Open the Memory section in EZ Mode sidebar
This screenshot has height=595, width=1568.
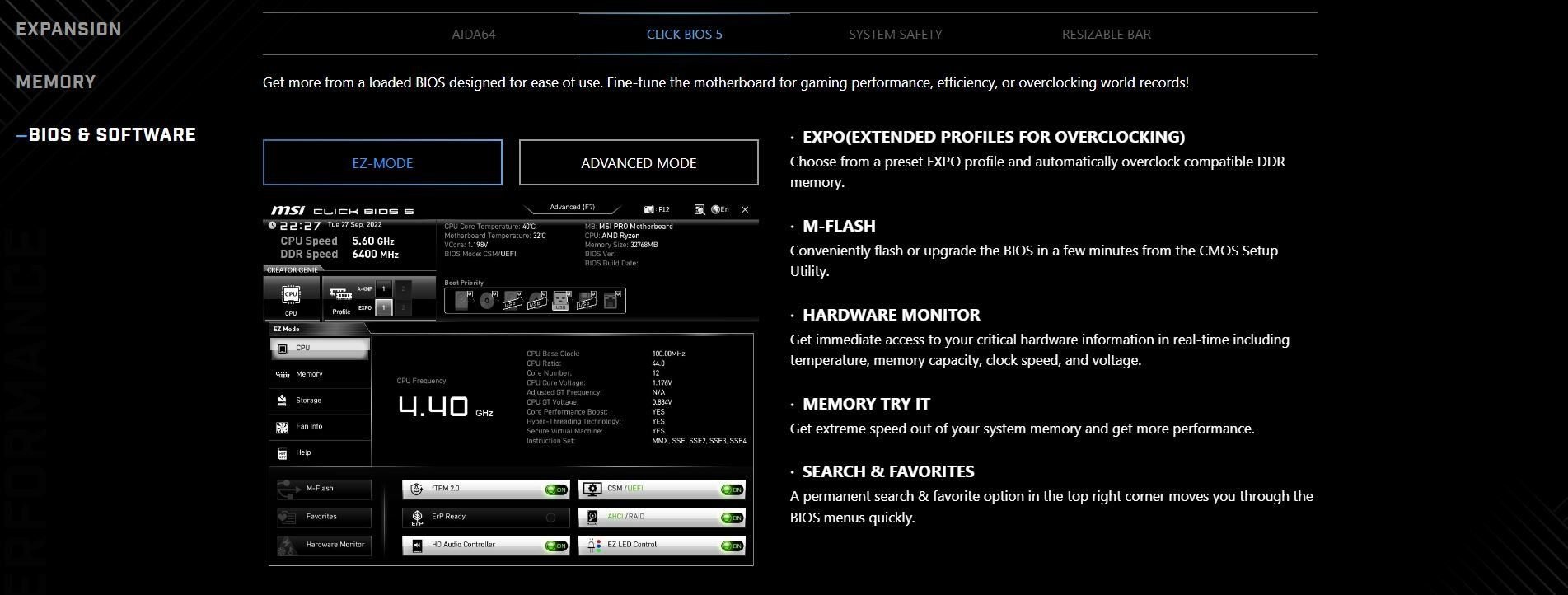coord(320,374)
